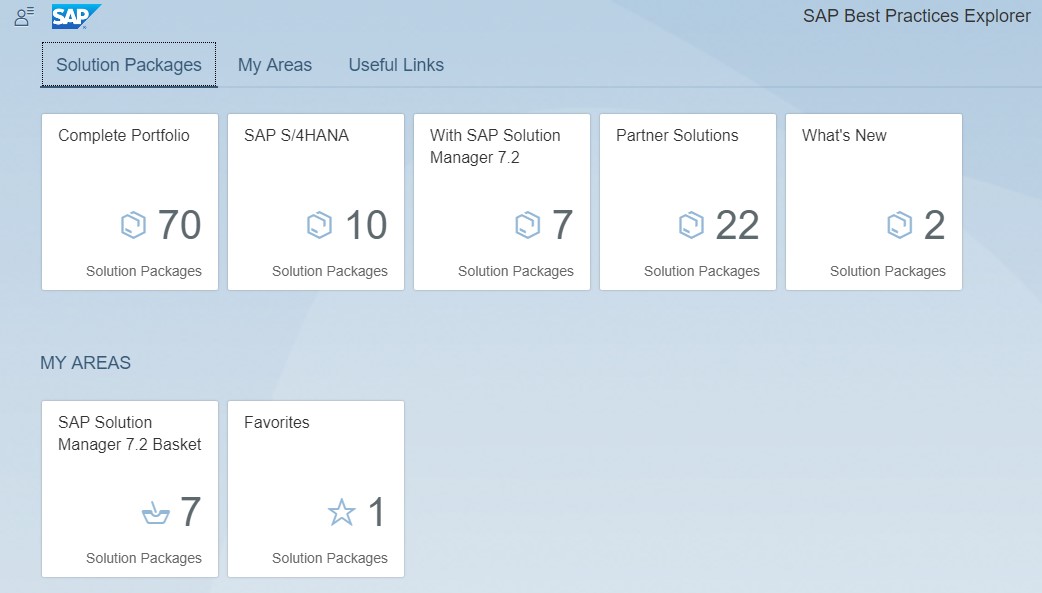Click the package icon on Partner Solutions tile

click(691, 226)
